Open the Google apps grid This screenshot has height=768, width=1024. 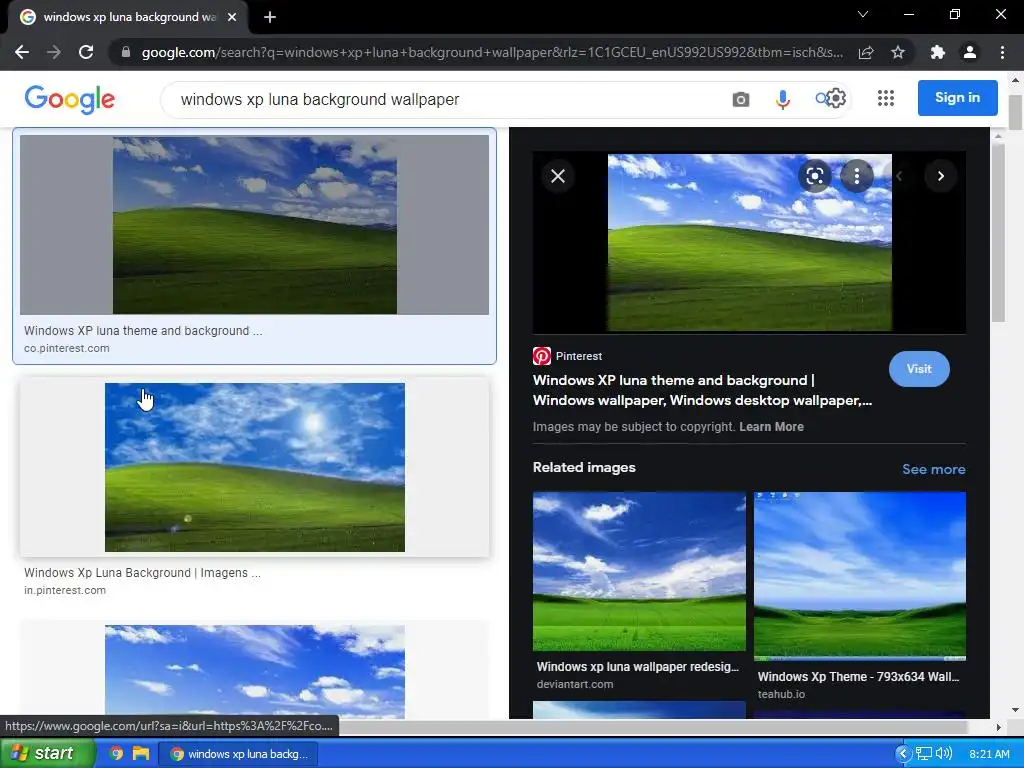point(886,98)
